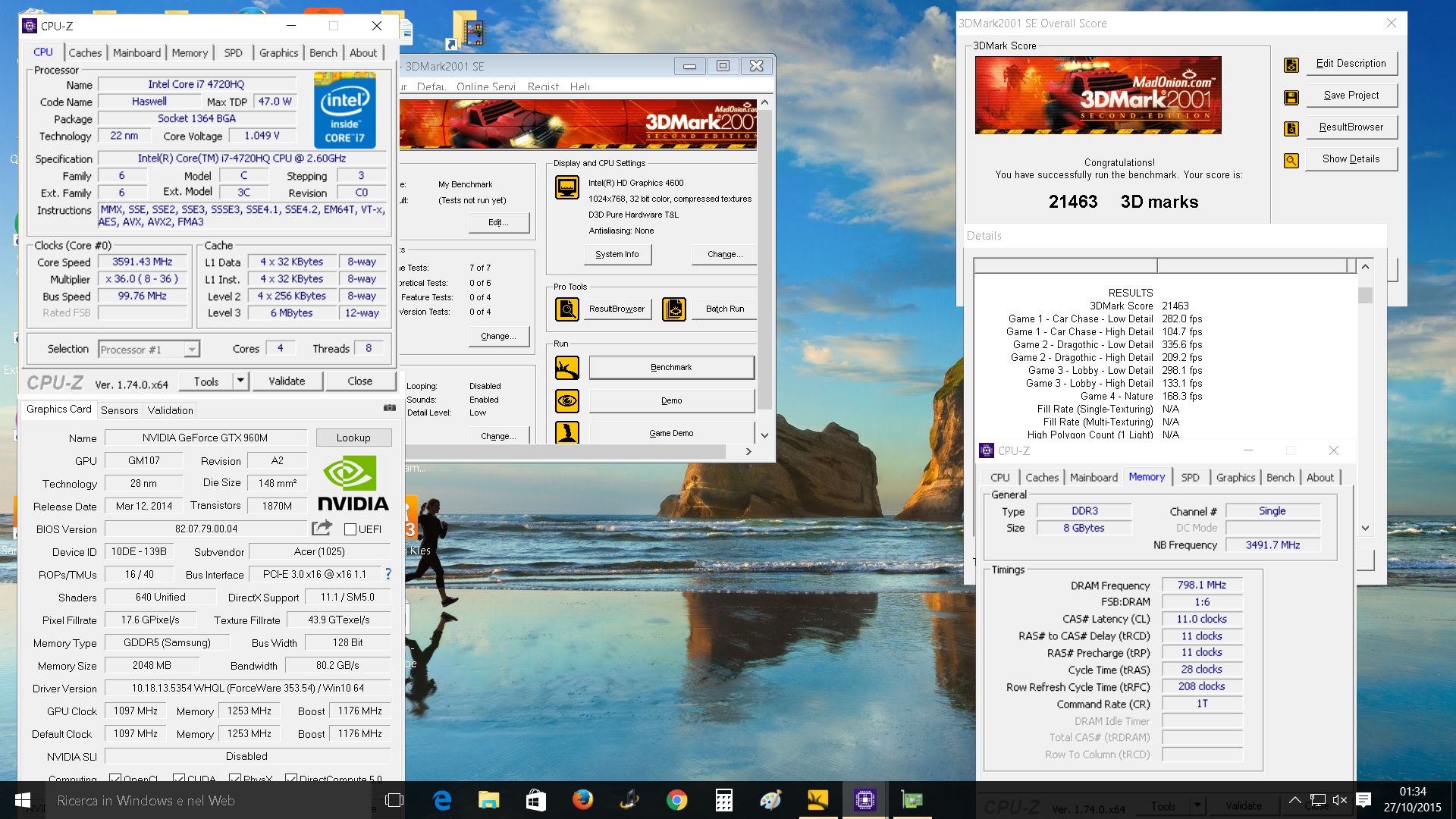This screenshot has width=1456, height=819.
Task: Click the NVIDIA logo in GPU-Z
Action: tap(353, 483)
